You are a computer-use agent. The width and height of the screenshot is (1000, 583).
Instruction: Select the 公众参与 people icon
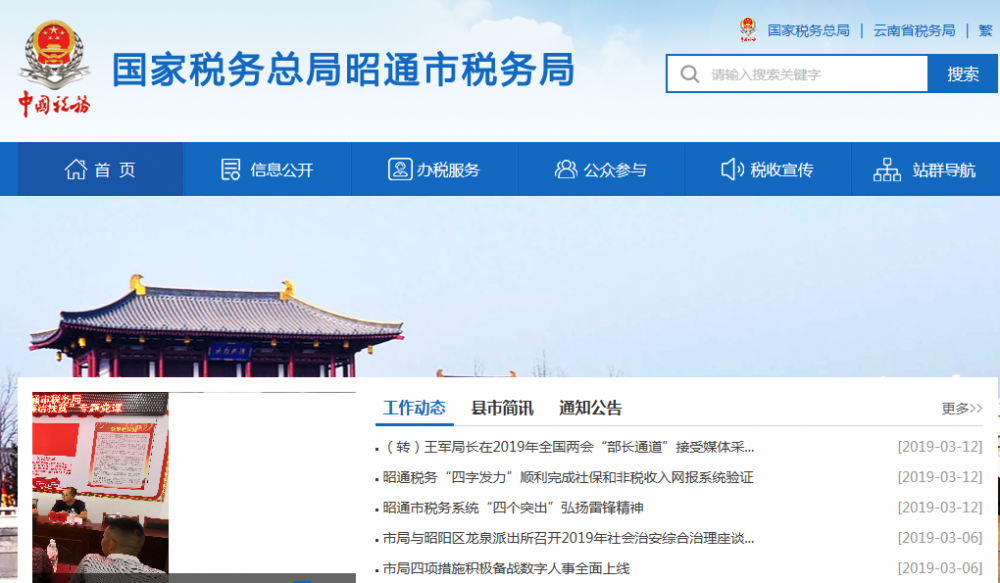point(566,168)
